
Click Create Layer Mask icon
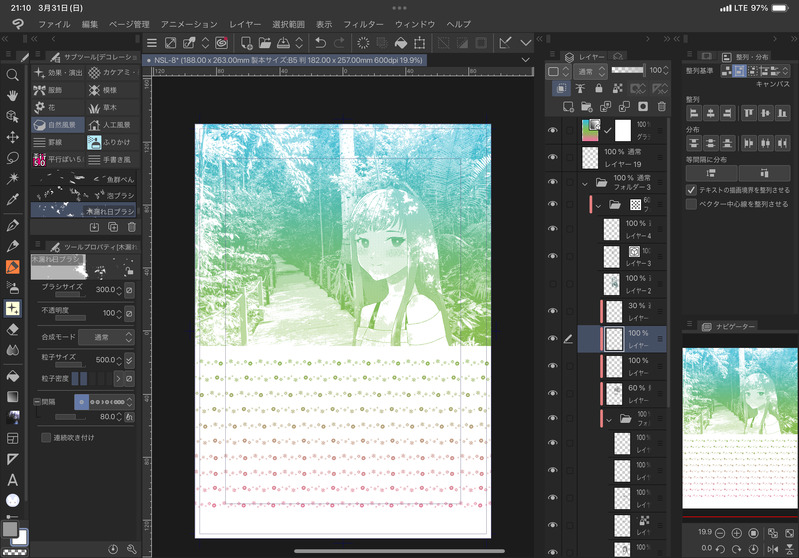point(643,107)
